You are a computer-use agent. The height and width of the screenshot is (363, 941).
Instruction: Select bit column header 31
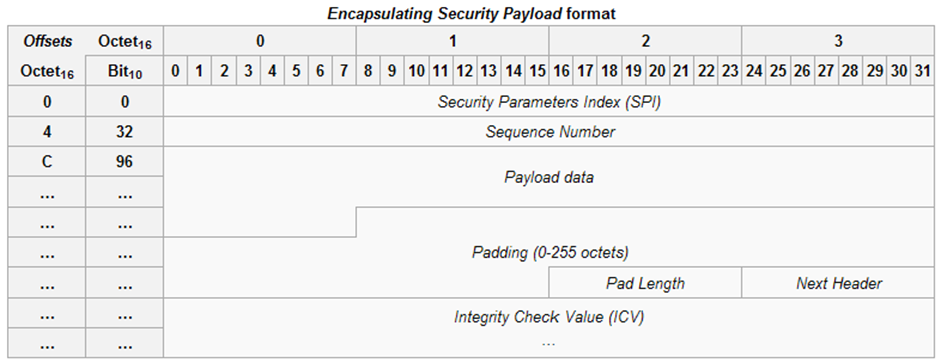[922, 71]
